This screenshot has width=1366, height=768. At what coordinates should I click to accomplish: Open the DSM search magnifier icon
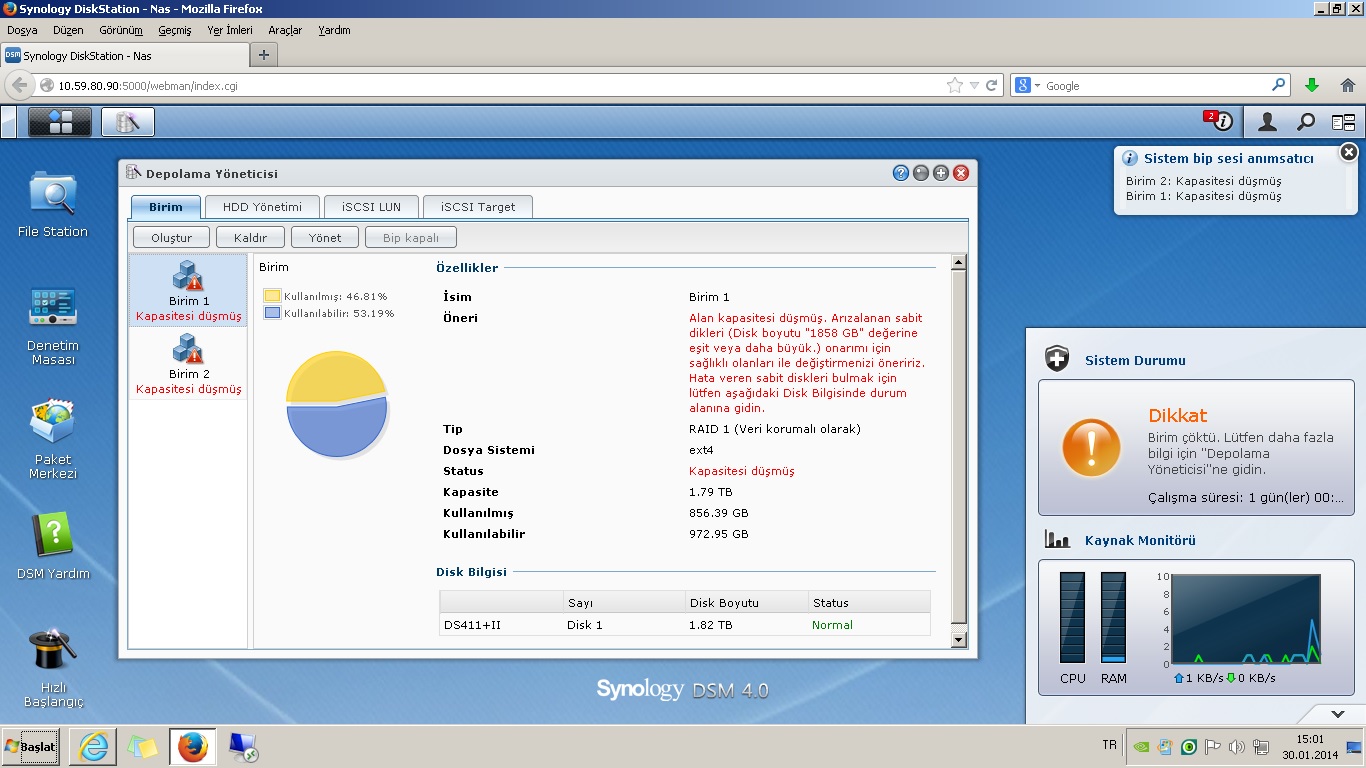[x=1306, y=122]
